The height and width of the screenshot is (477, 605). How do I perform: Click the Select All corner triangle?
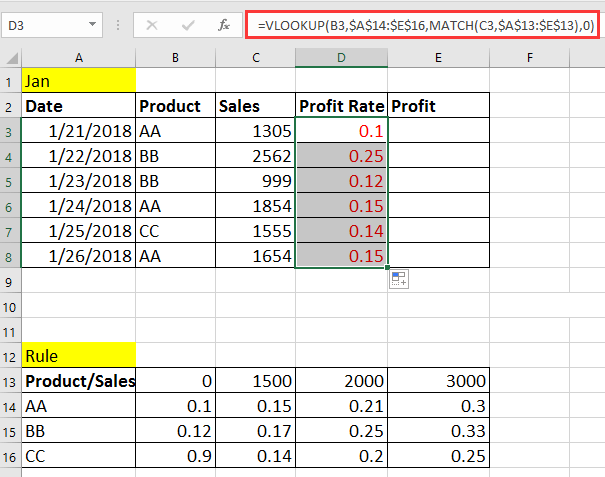point(12,58)
